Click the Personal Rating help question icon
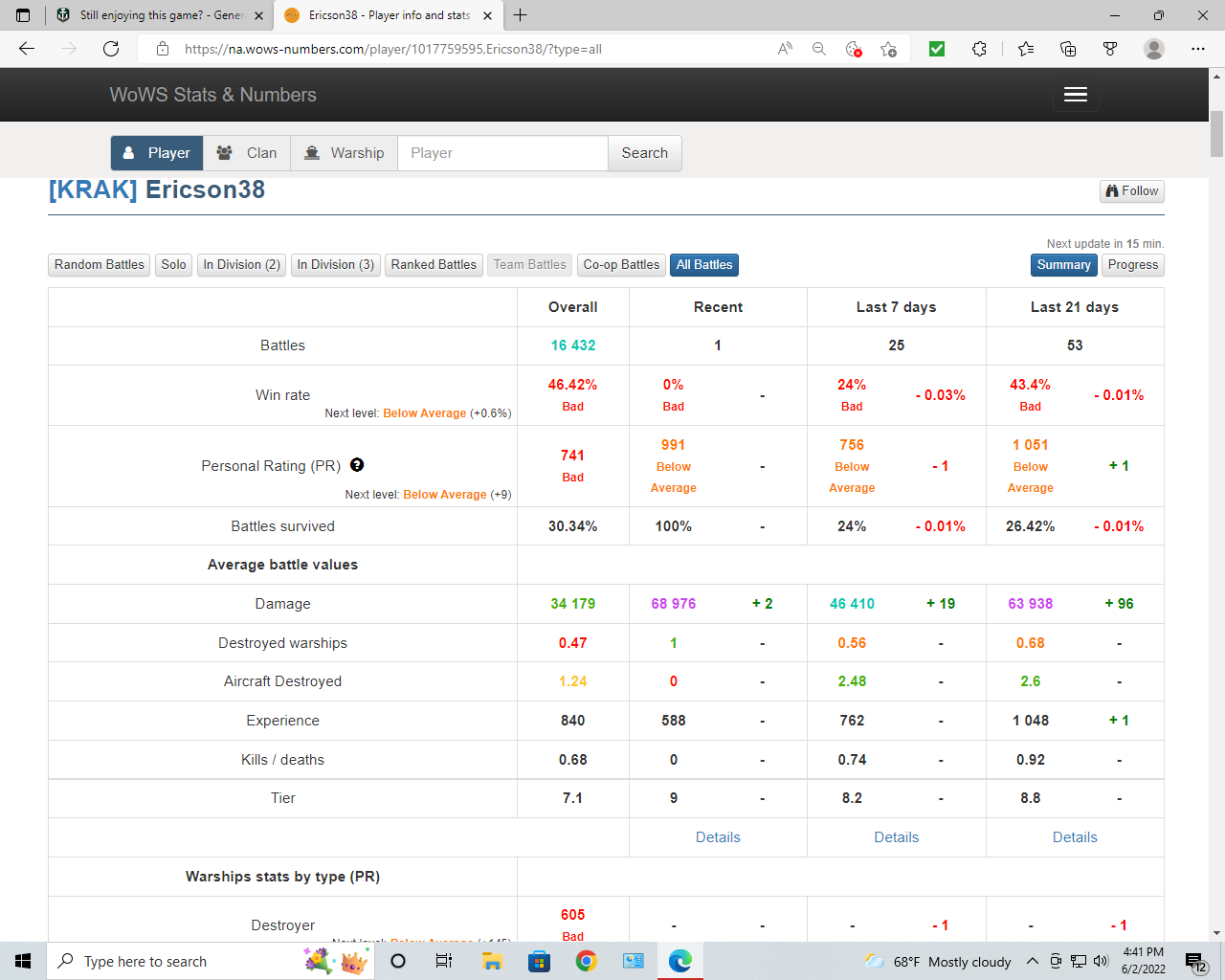 pyautogui.click(x=357, y=465)
